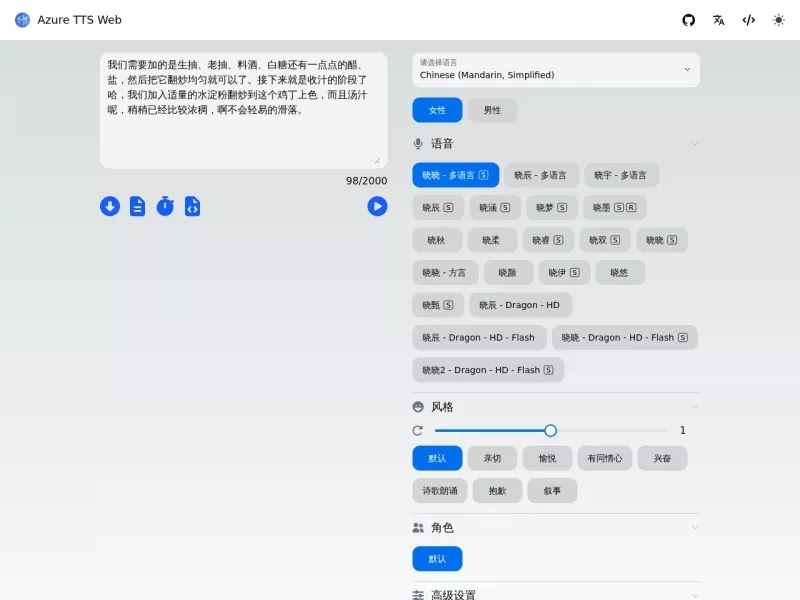
Task: Pick the 晓双 voice
Action: (x=605, y=240)
